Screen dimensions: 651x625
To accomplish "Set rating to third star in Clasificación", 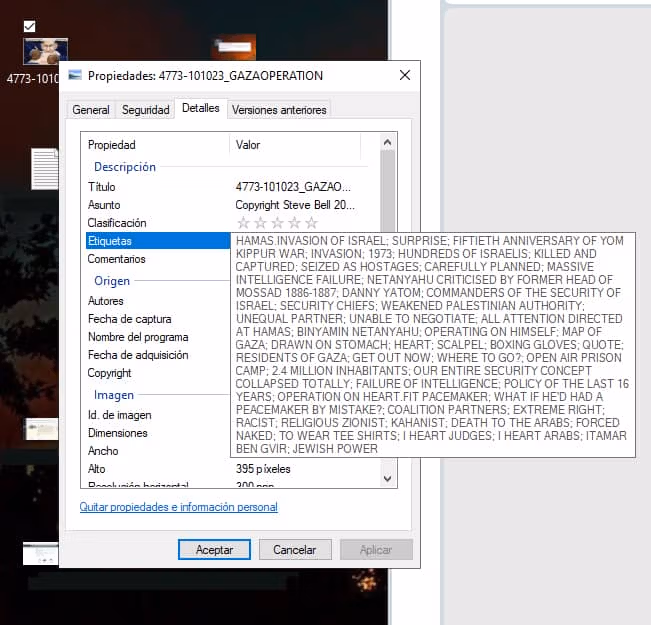I will [277, 223].
